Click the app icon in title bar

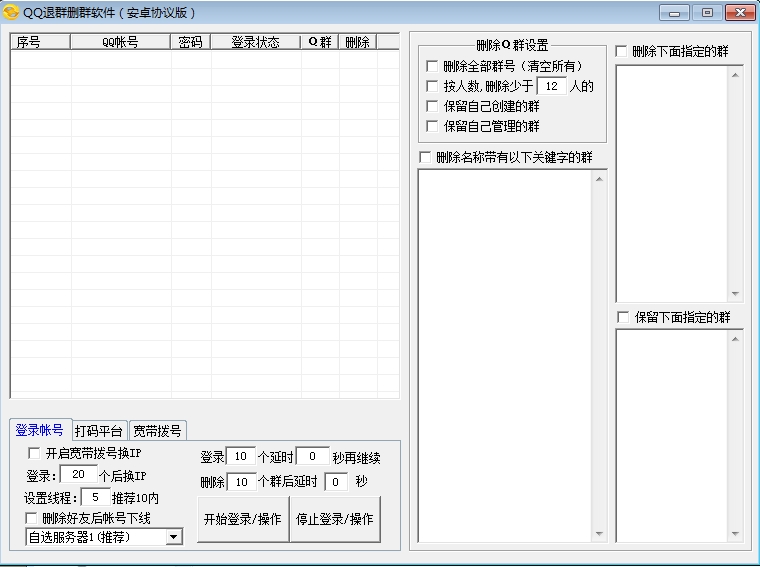point(11,12)
